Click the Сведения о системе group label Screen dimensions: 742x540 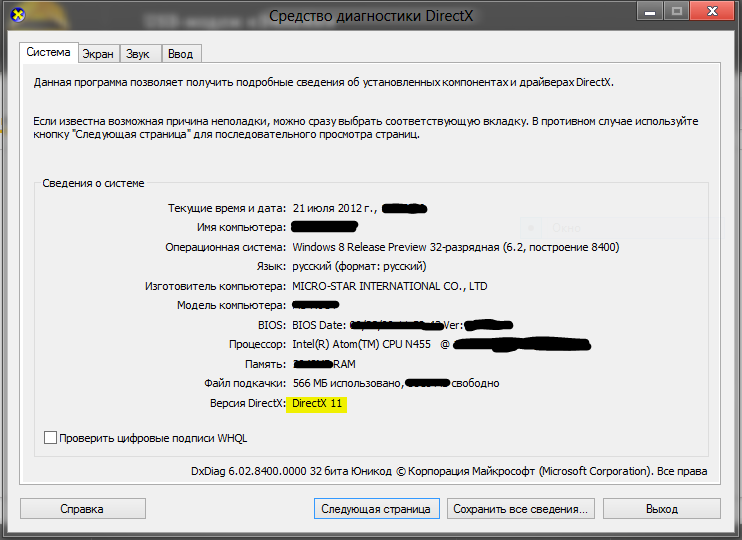click(93, 184)
